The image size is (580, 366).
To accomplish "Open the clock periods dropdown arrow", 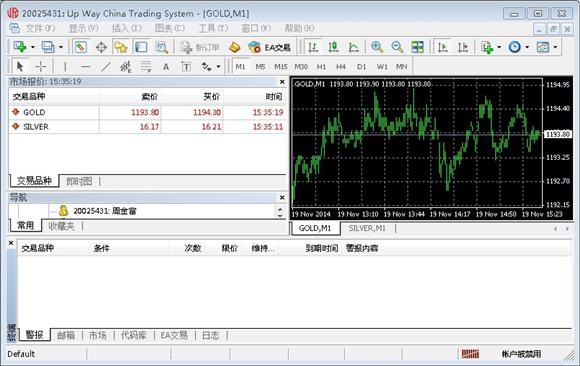I will (x=527, y=47).
